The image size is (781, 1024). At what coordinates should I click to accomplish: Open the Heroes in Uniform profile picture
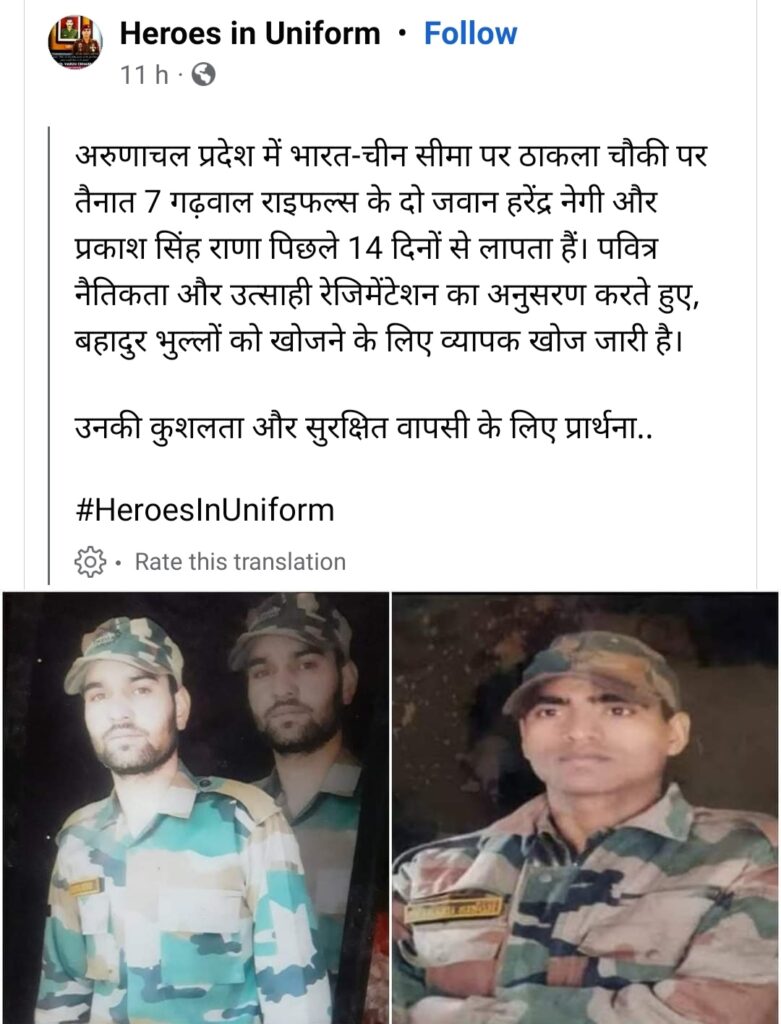[75, 41]
